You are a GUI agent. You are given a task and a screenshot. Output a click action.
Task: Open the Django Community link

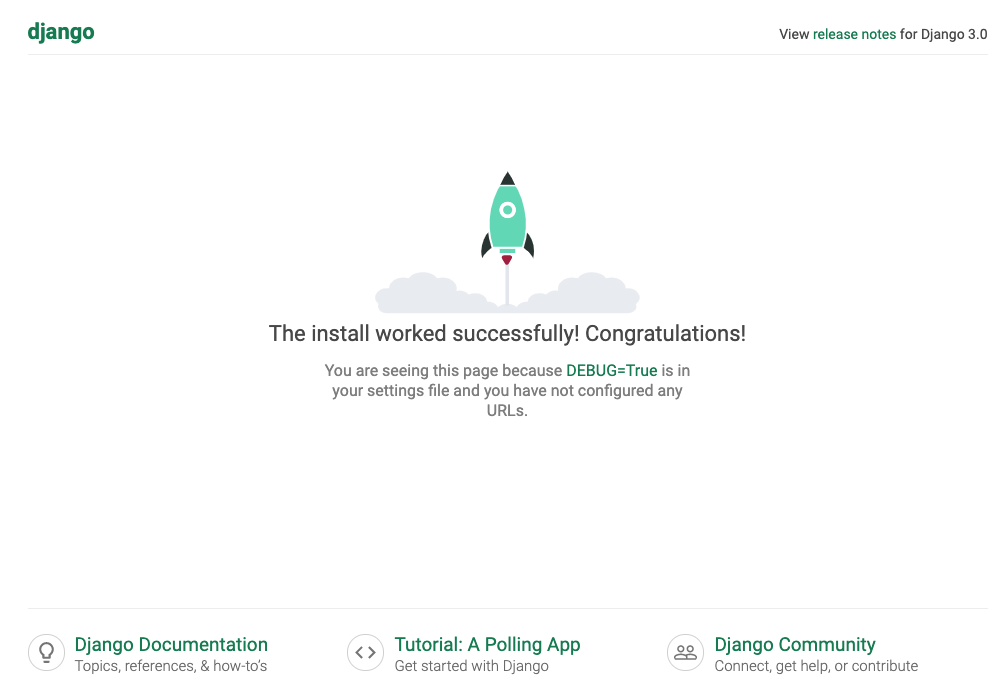[795, 644]
